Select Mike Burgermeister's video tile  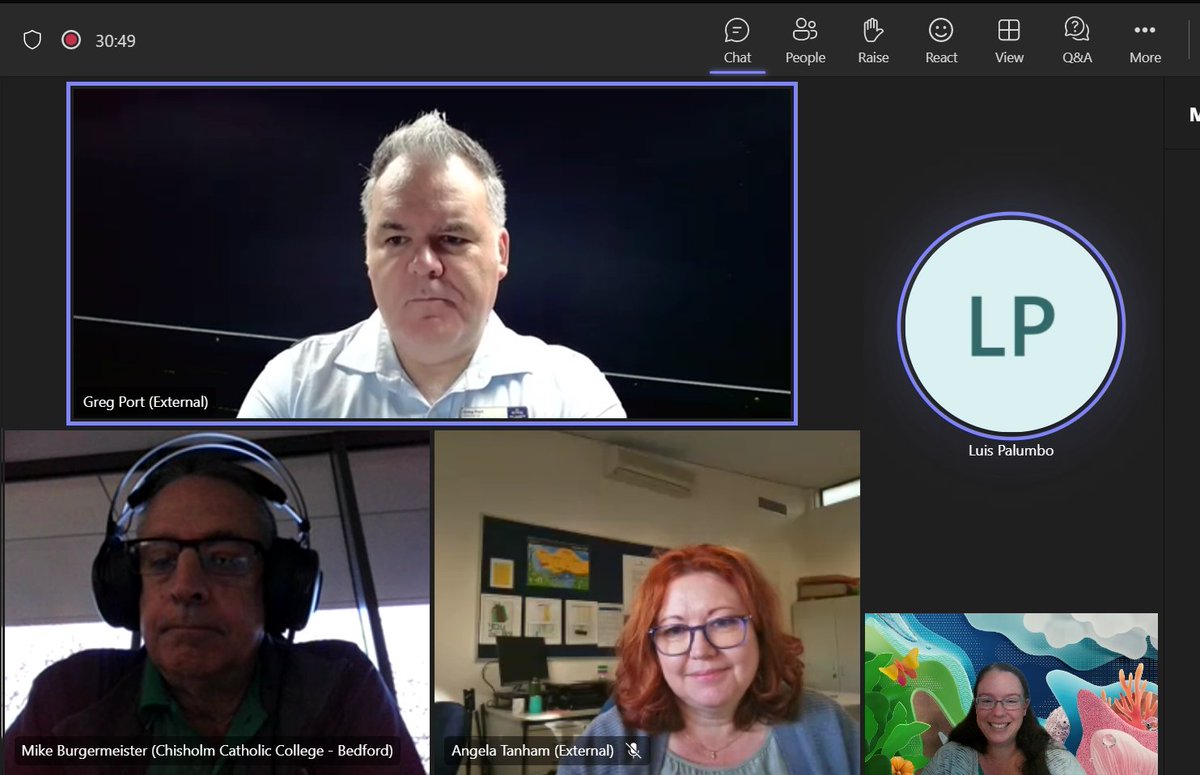coord(215,602)
